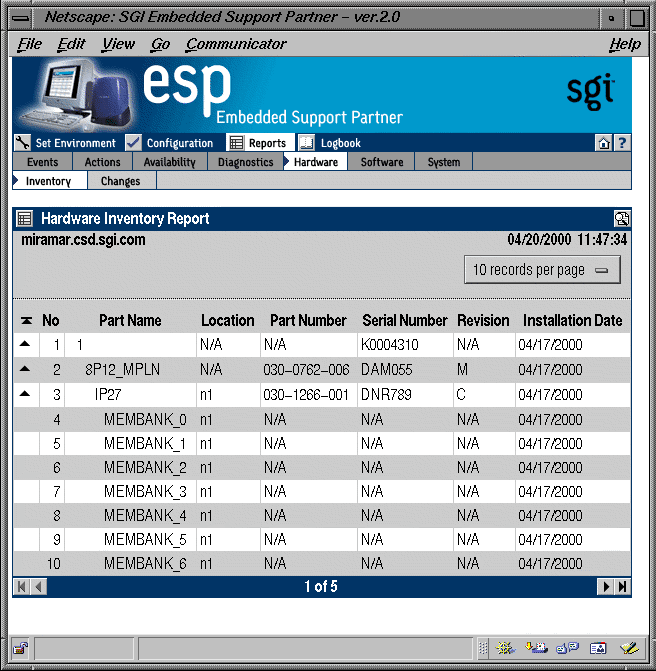Go to next page of results
This screenshot has width=656, height=671.
pyautogui.click(x=606, y=587)
